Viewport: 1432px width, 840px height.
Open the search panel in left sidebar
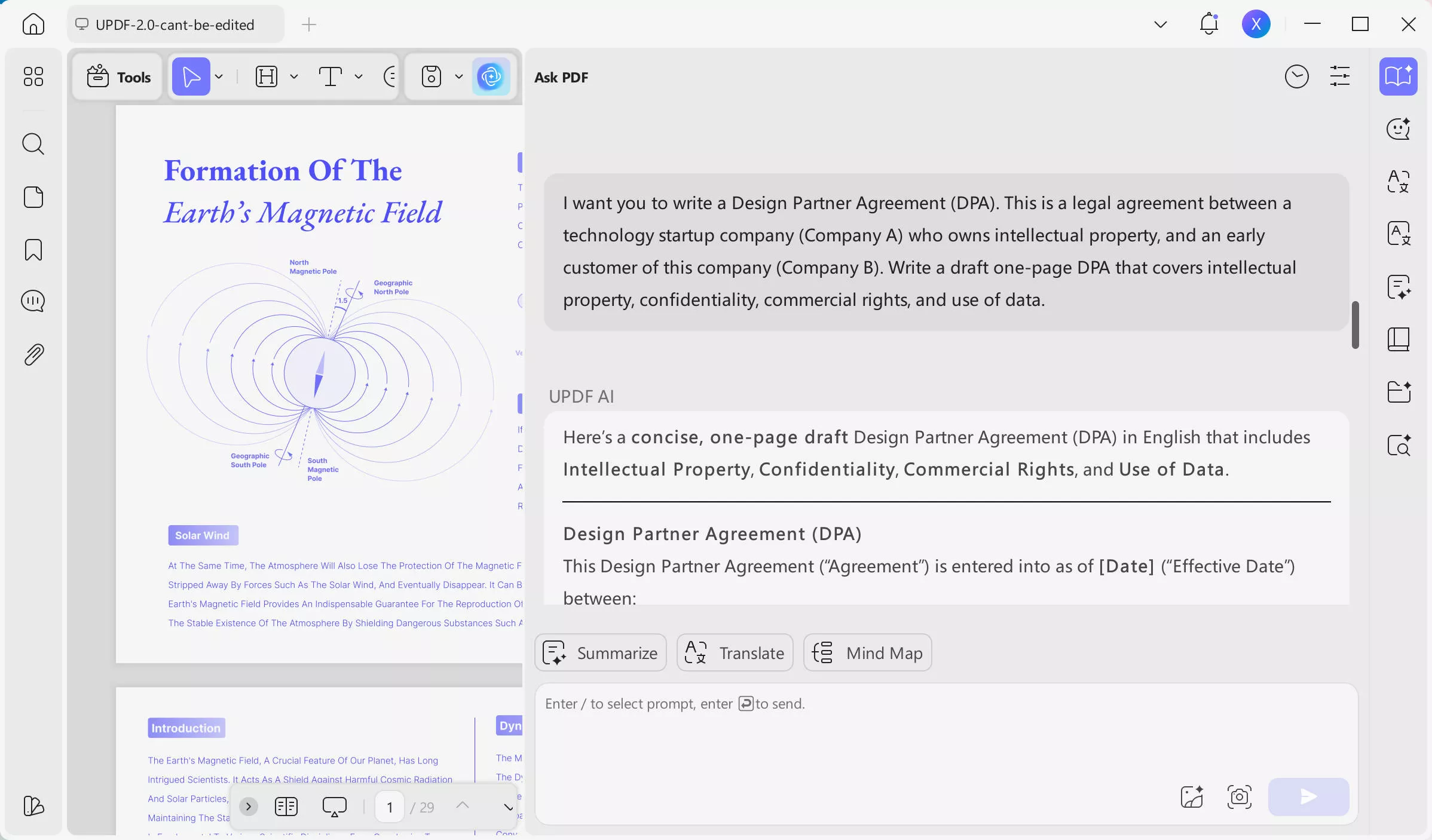(33, 144)
